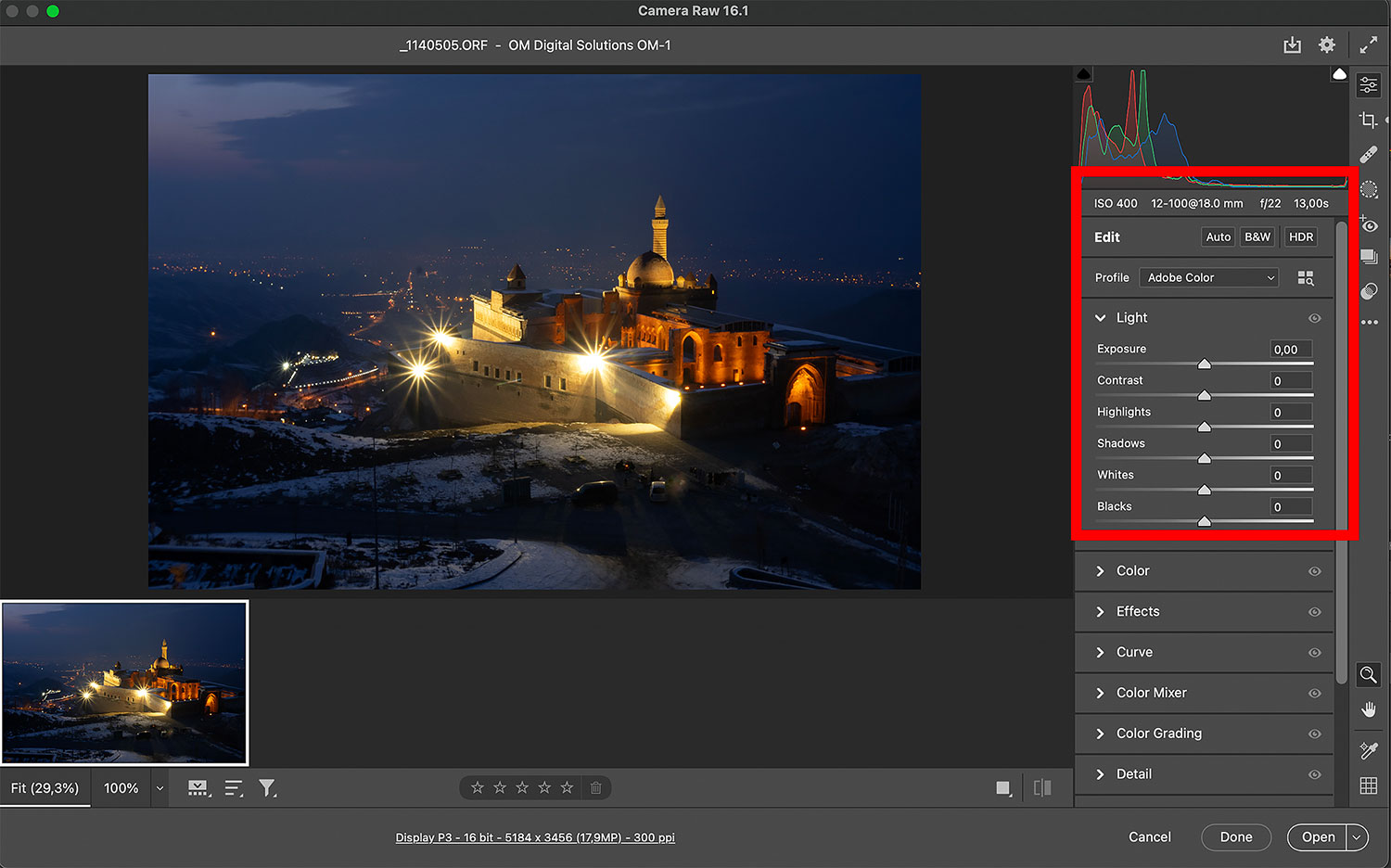Toggle full screen mode icon
Image resolution: width=1391 pixels, height=868 pixels.
1368,45
